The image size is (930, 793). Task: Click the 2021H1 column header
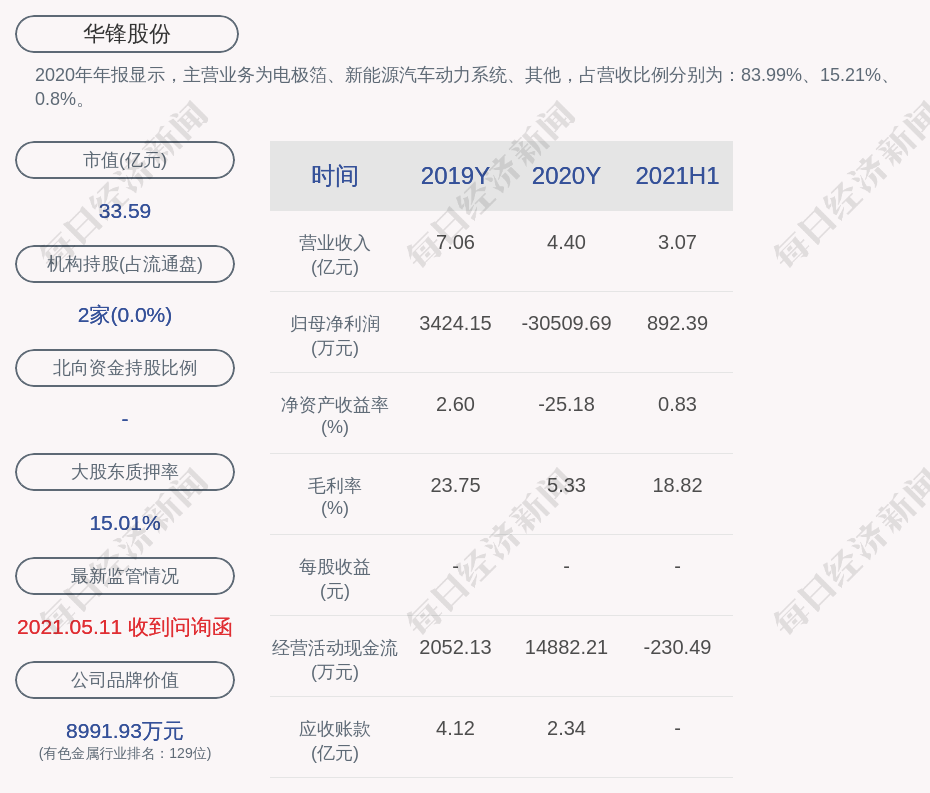677,176
